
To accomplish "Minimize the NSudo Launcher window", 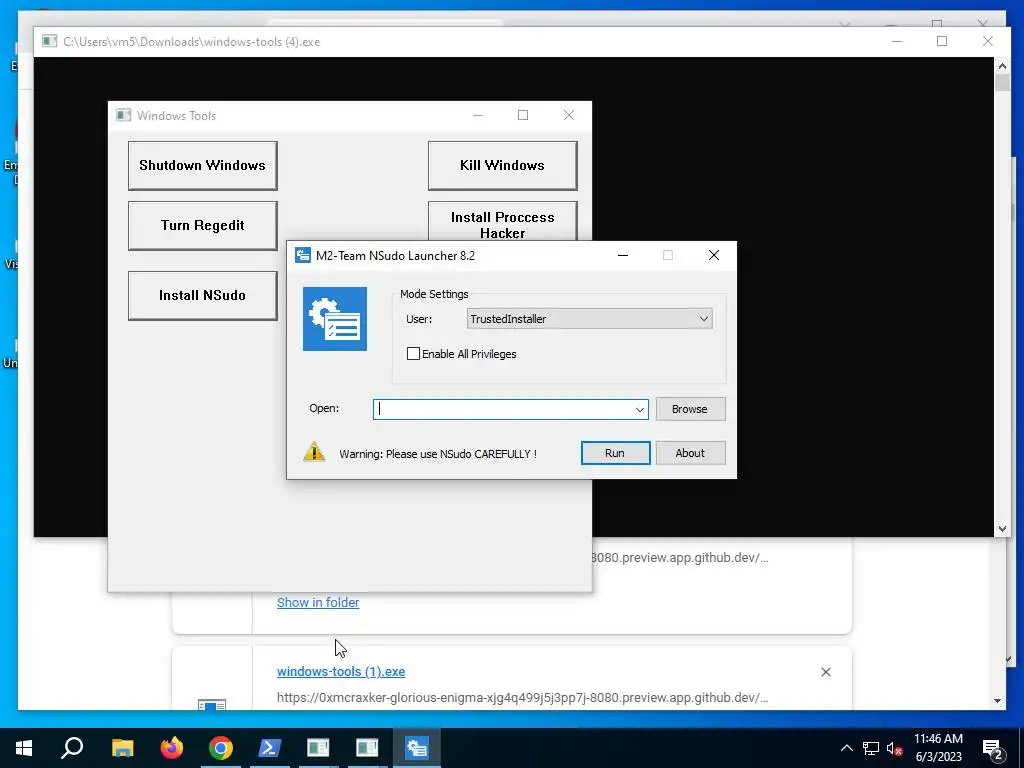I will click(x=623, y=255).
